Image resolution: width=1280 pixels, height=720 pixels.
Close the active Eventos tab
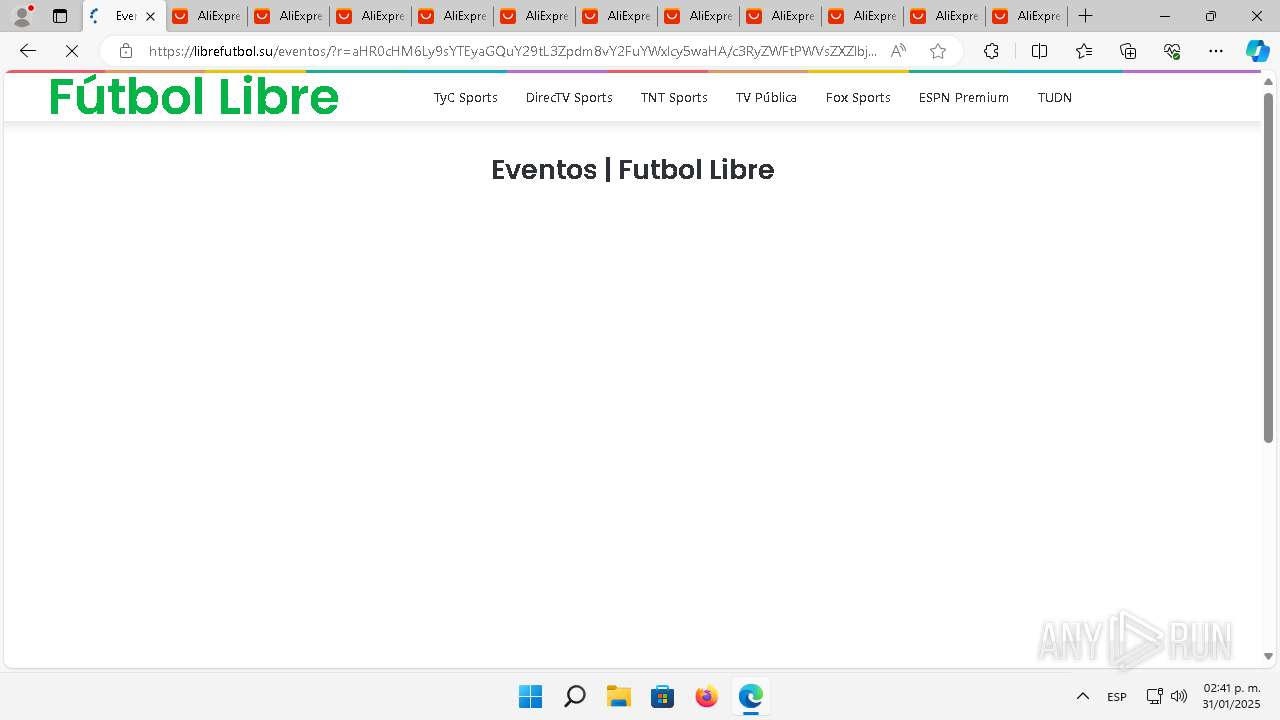pyautogui.click(x=151, y=16)
